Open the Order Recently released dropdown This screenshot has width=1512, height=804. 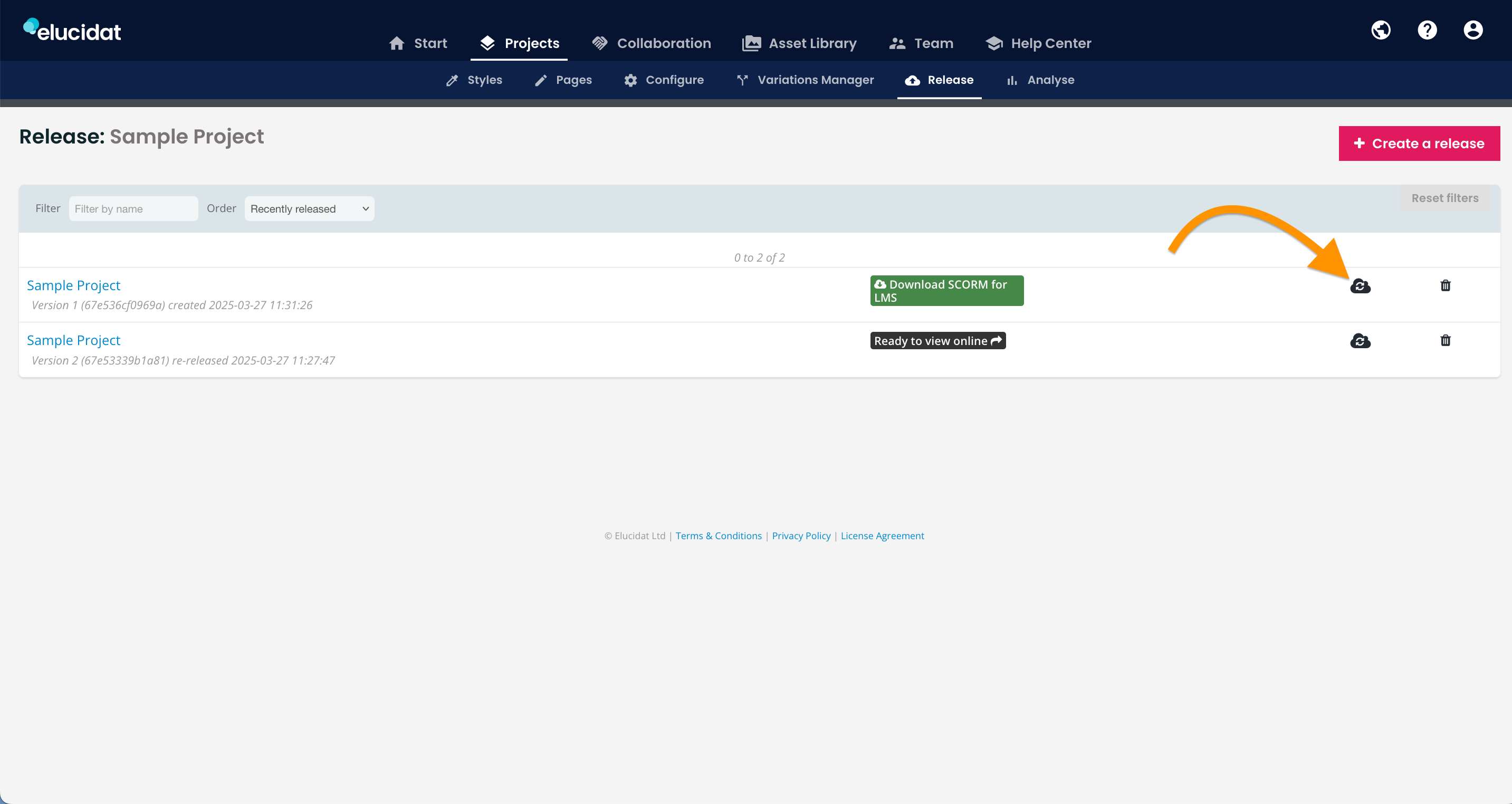[x=309, y=208]
